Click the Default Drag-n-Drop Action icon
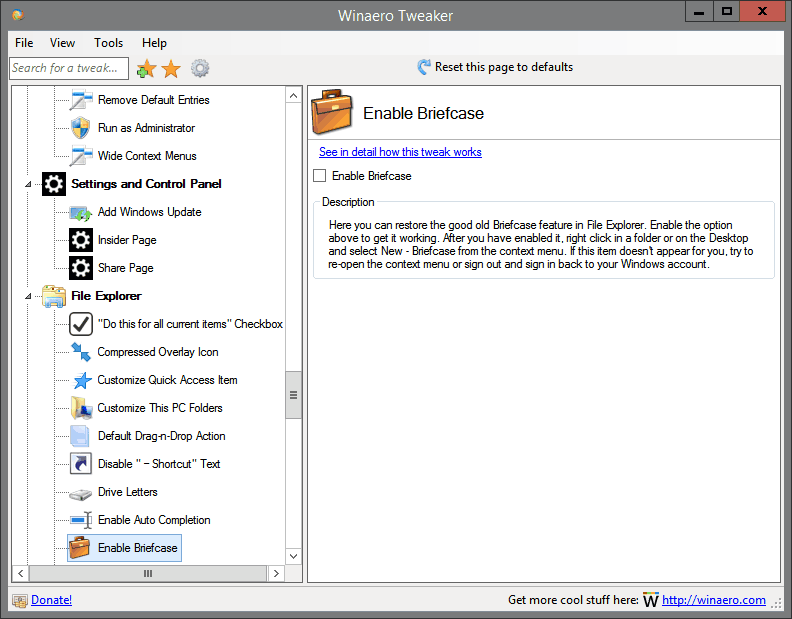Image resolution: width=792 pixels, height=619 pixels. [80, 436]
